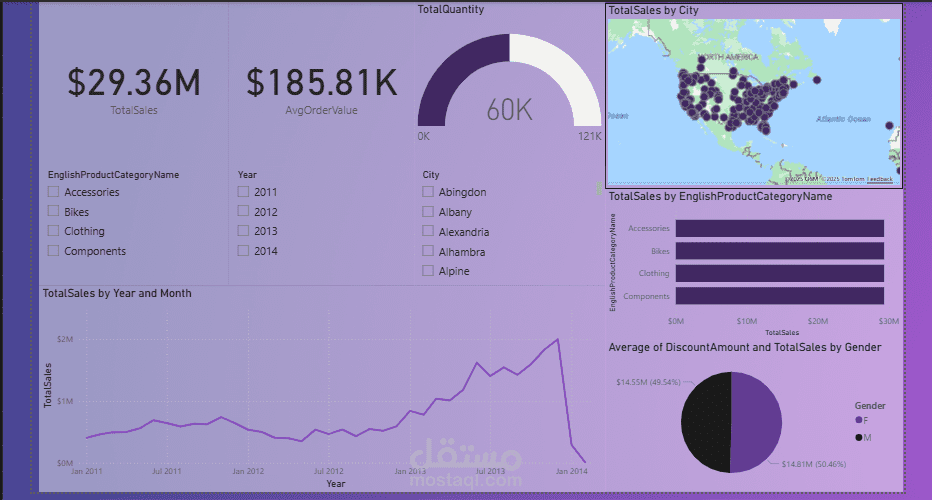Click the $2M y-axis label on line chart
This screenshot has width=932, height=500.
pos(65,339)
